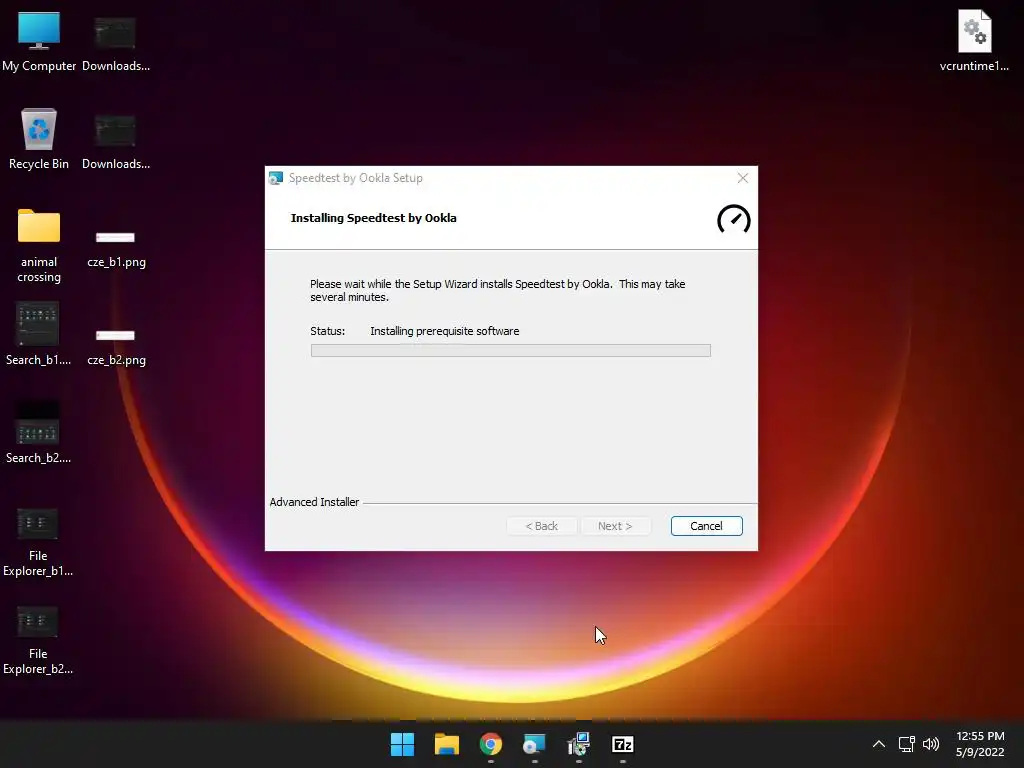Select the My Computer desktop icon
The image size is (1024, 768).
tap(39, 42)
